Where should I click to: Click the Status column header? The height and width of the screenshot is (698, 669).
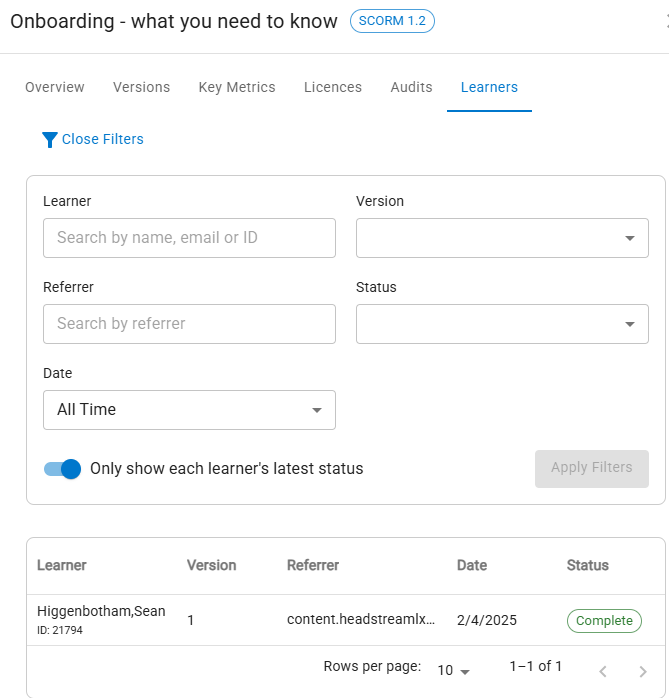[x=588, y=565]
